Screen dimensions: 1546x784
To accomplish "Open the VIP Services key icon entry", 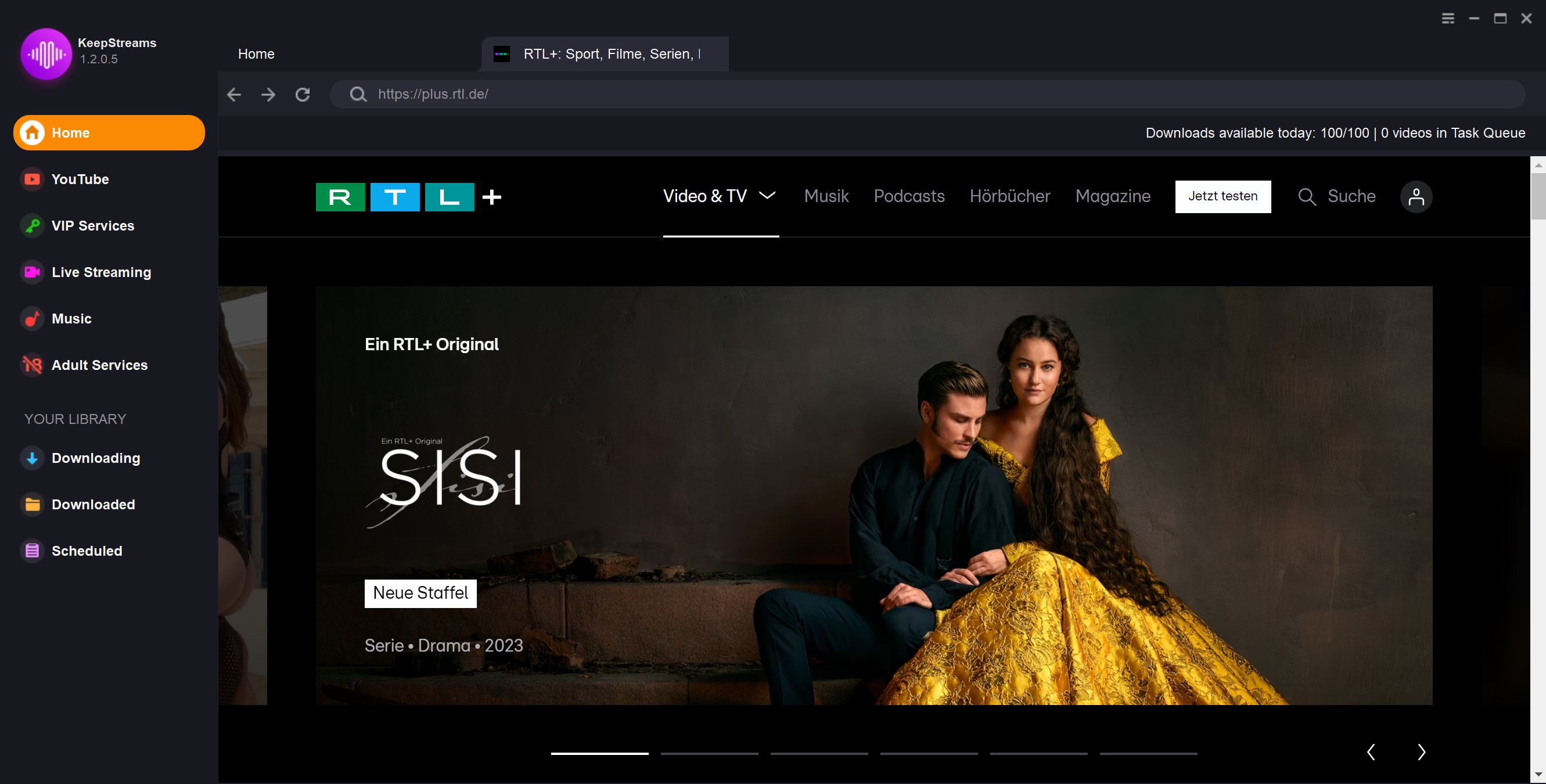I will 33,226.
